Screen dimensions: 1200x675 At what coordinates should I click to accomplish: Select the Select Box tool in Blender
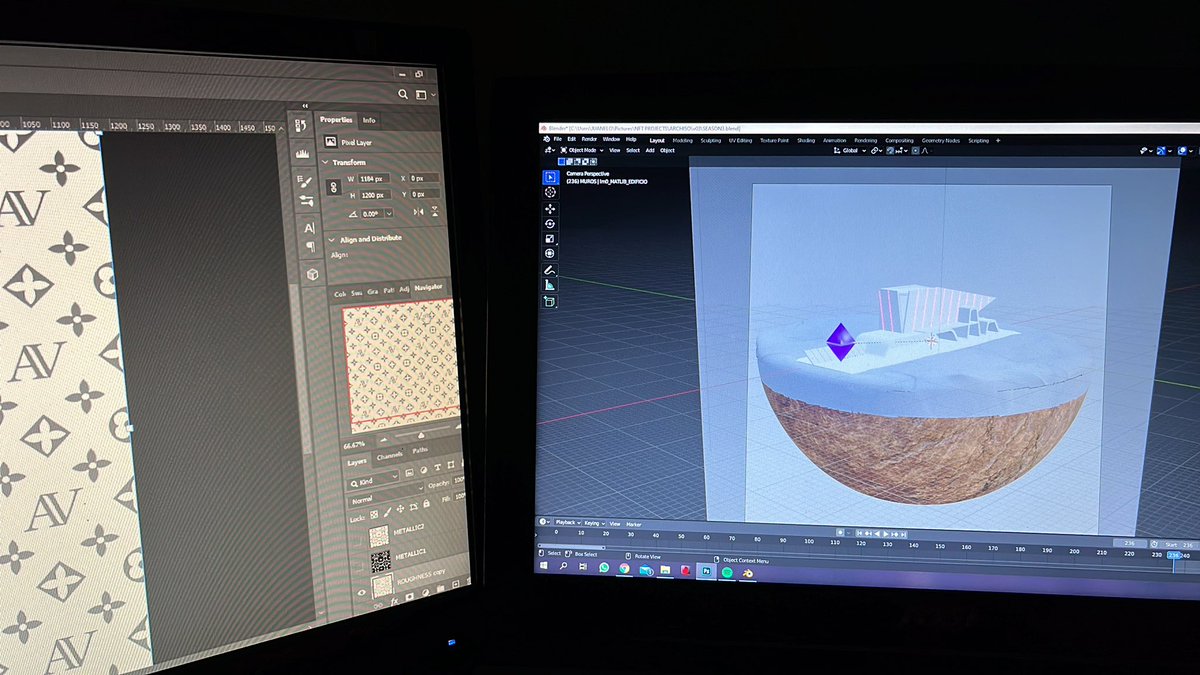550,177
